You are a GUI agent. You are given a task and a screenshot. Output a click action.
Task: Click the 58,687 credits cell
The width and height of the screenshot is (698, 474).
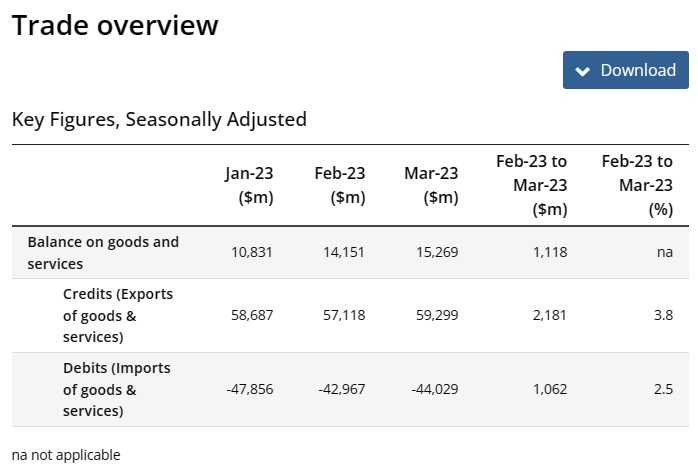[253, 315]
